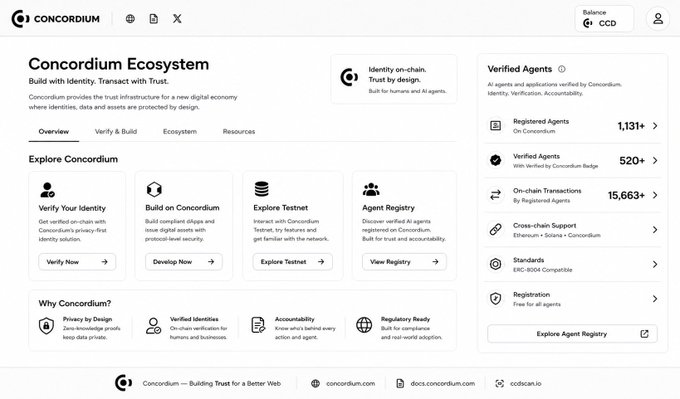Click the info icon beside Verified Agents
The height and width of the screenshot is (399, 680).
(x=562, y=69)
